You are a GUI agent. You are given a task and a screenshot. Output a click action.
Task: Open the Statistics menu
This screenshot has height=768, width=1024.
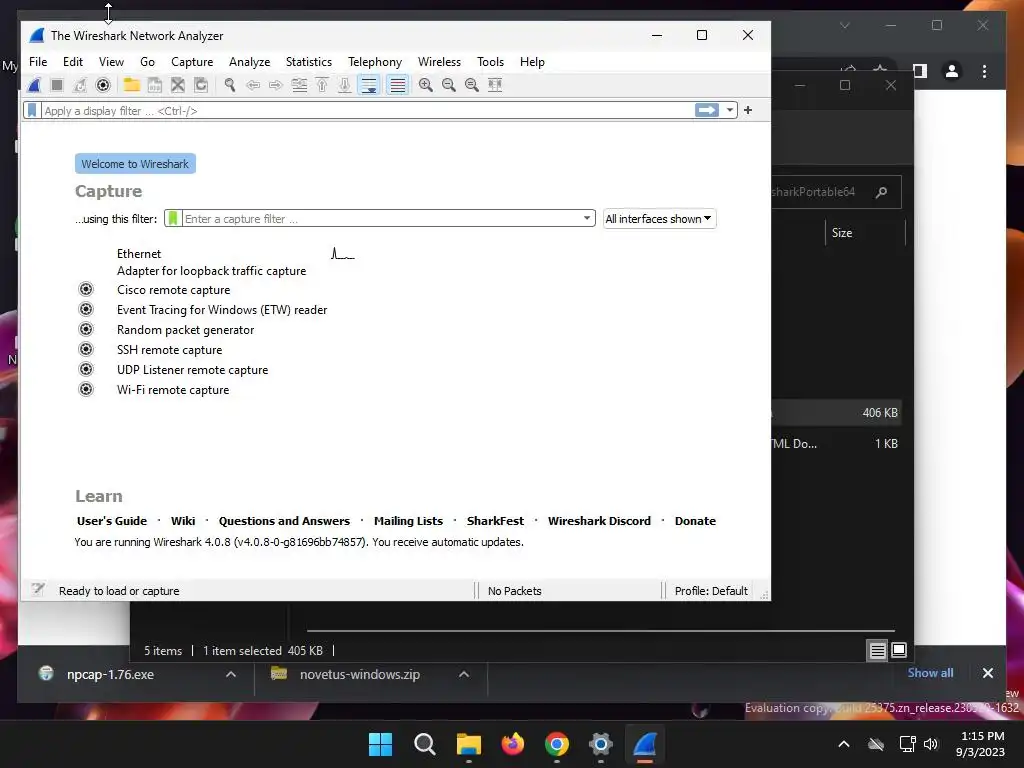pyautogui.click(x=309, y=62)
